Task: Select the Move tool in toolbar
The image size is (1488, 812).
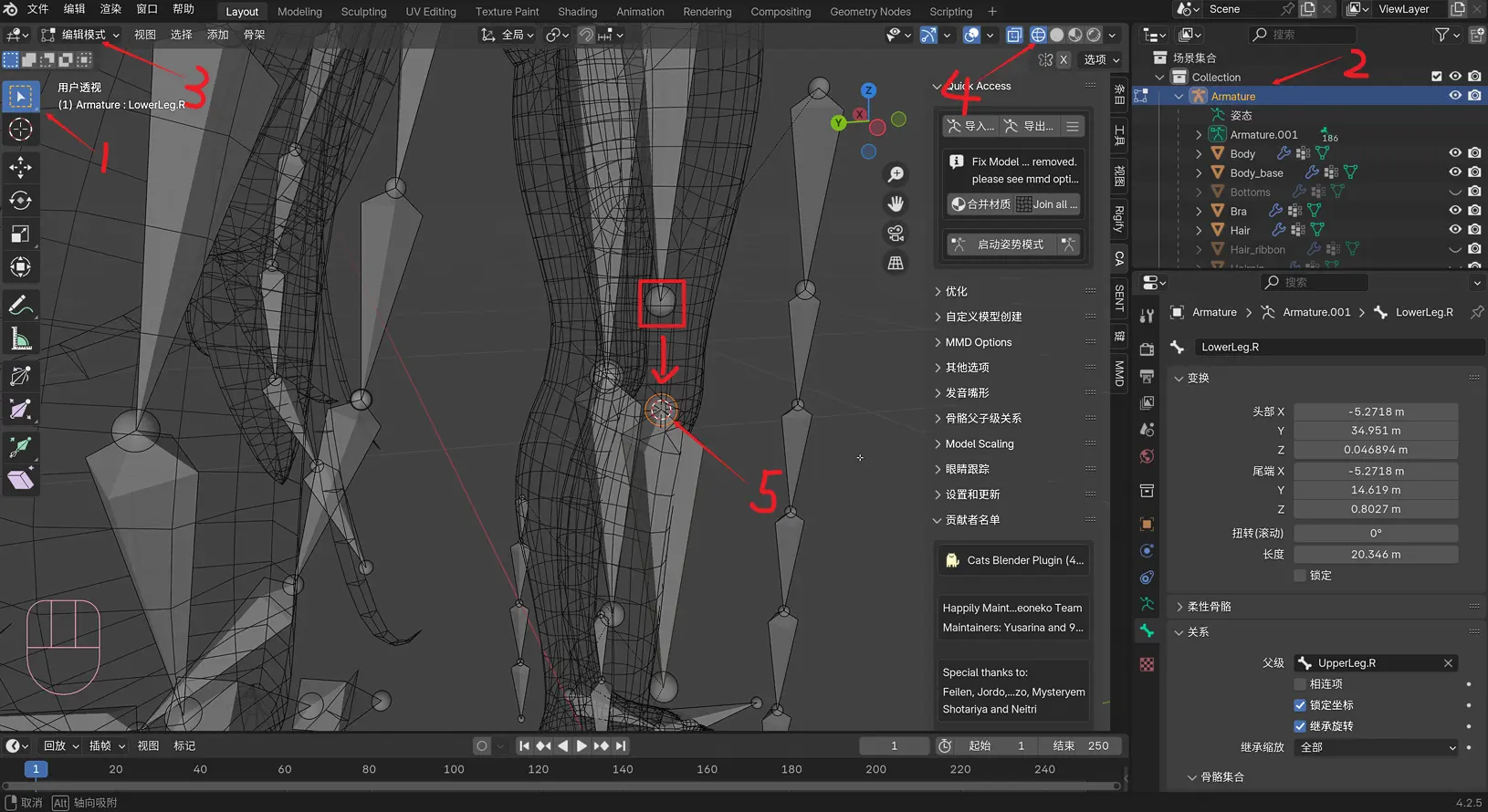Action: click(20, 167)
